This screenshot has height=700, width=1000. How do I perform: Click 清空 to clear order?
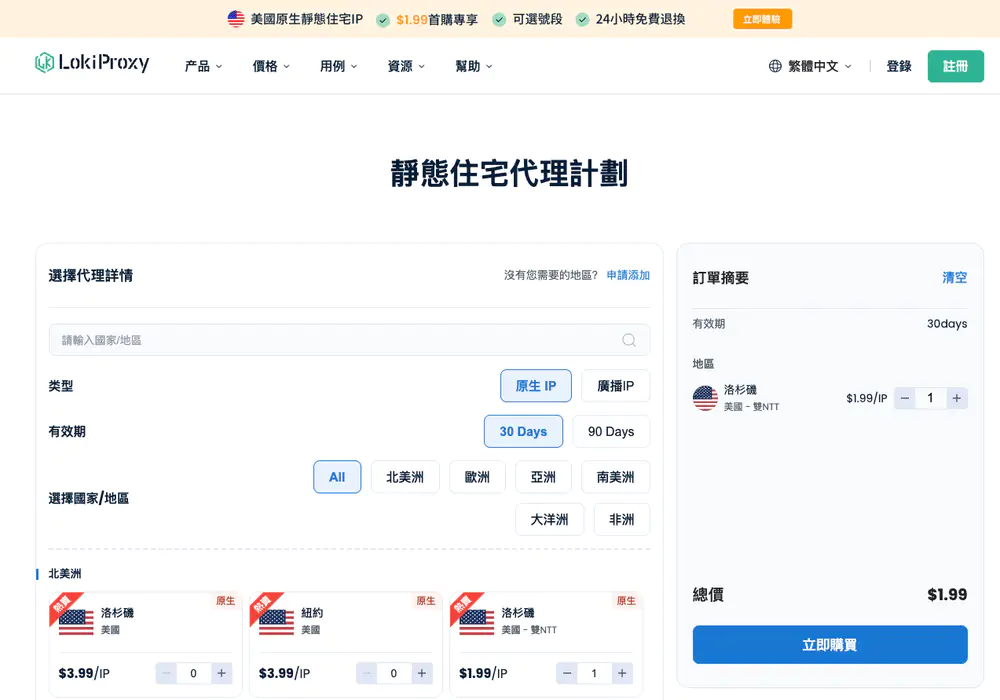click(x=955, y=277)
